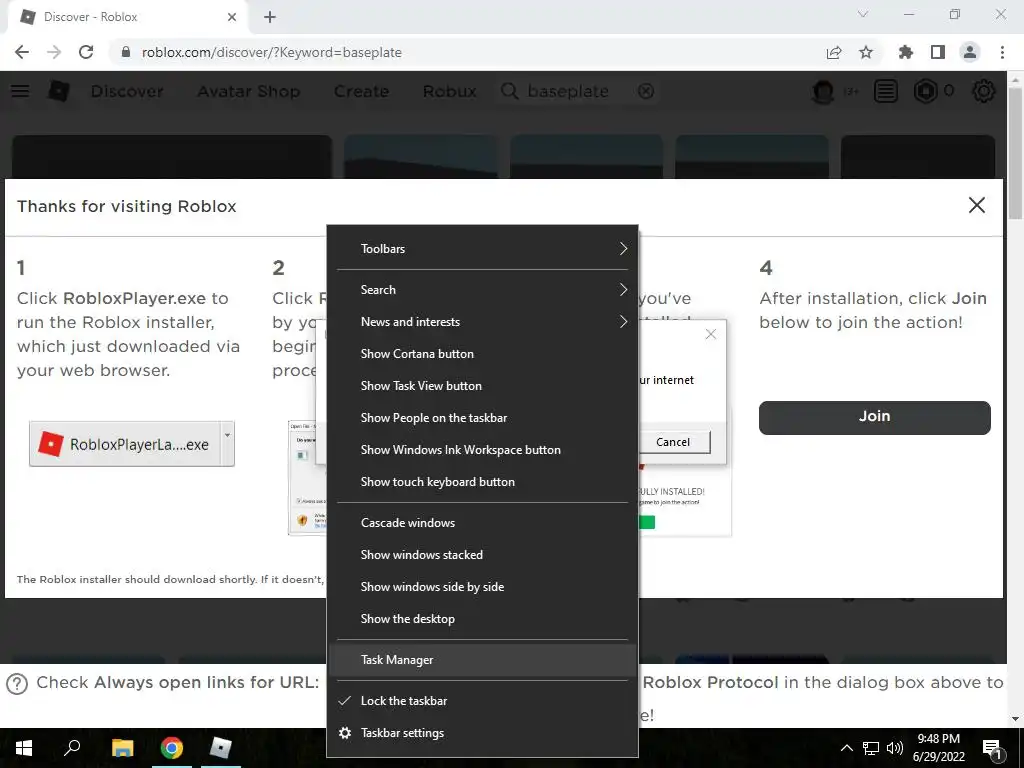This screenshot has height=768, width=1024.
Task: Expand the RobloxPlayerLauncher download dropdown arrow
Action: [x=227, y=444]
